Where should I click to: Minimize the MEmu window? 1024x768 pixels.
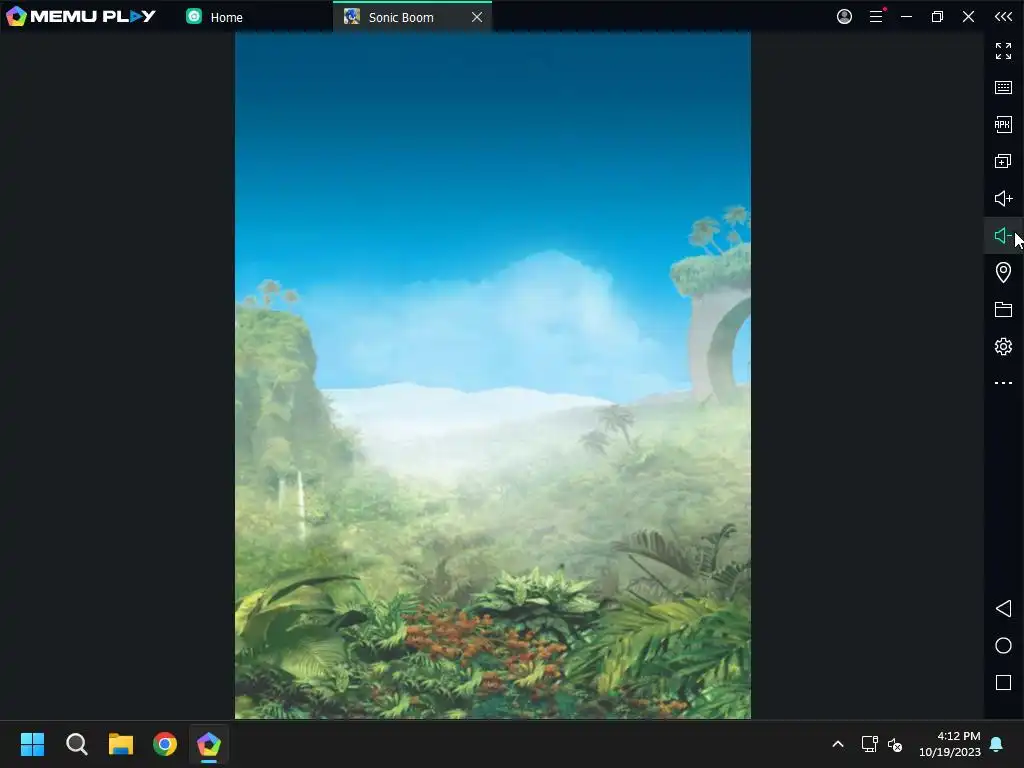(x=906, y=16)
